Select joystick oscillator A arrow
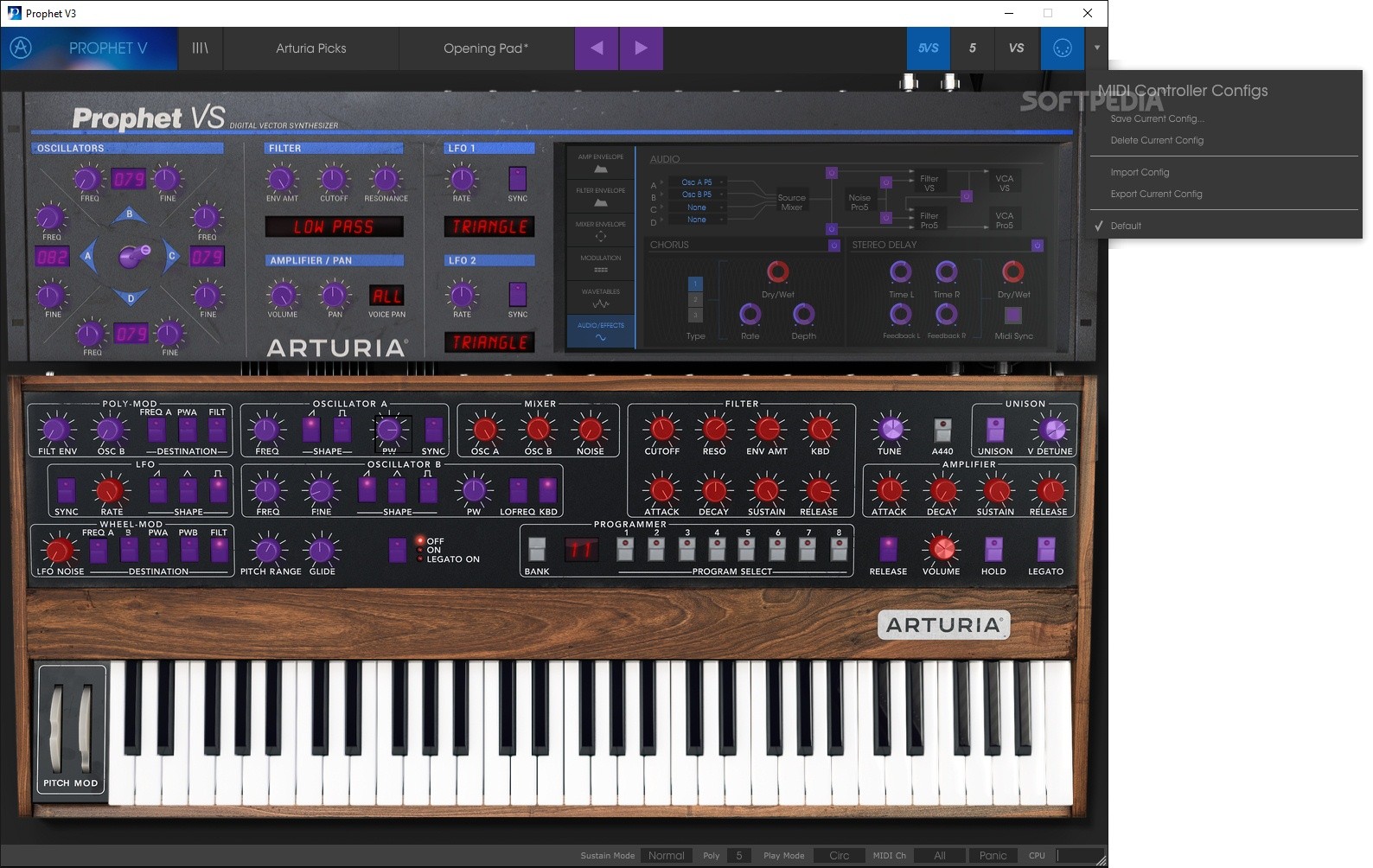This screenshot has width=1373, height=868. coord(87,256)
